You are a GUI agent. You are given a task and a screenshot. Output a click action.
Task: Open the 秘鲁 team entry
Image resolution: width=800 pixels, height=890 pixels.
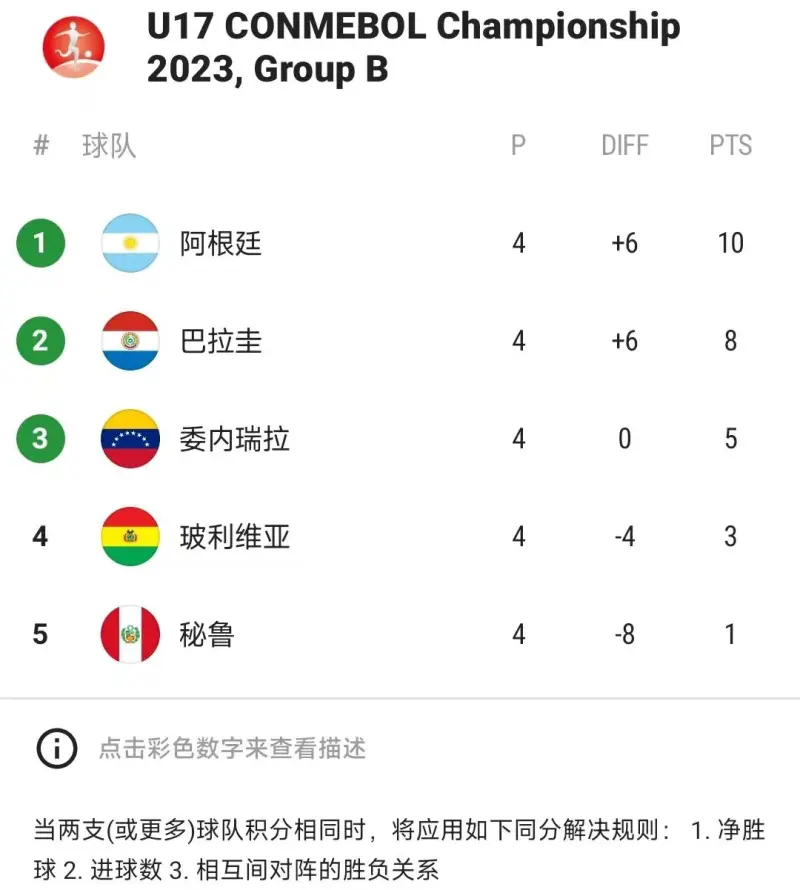point(207,635)
